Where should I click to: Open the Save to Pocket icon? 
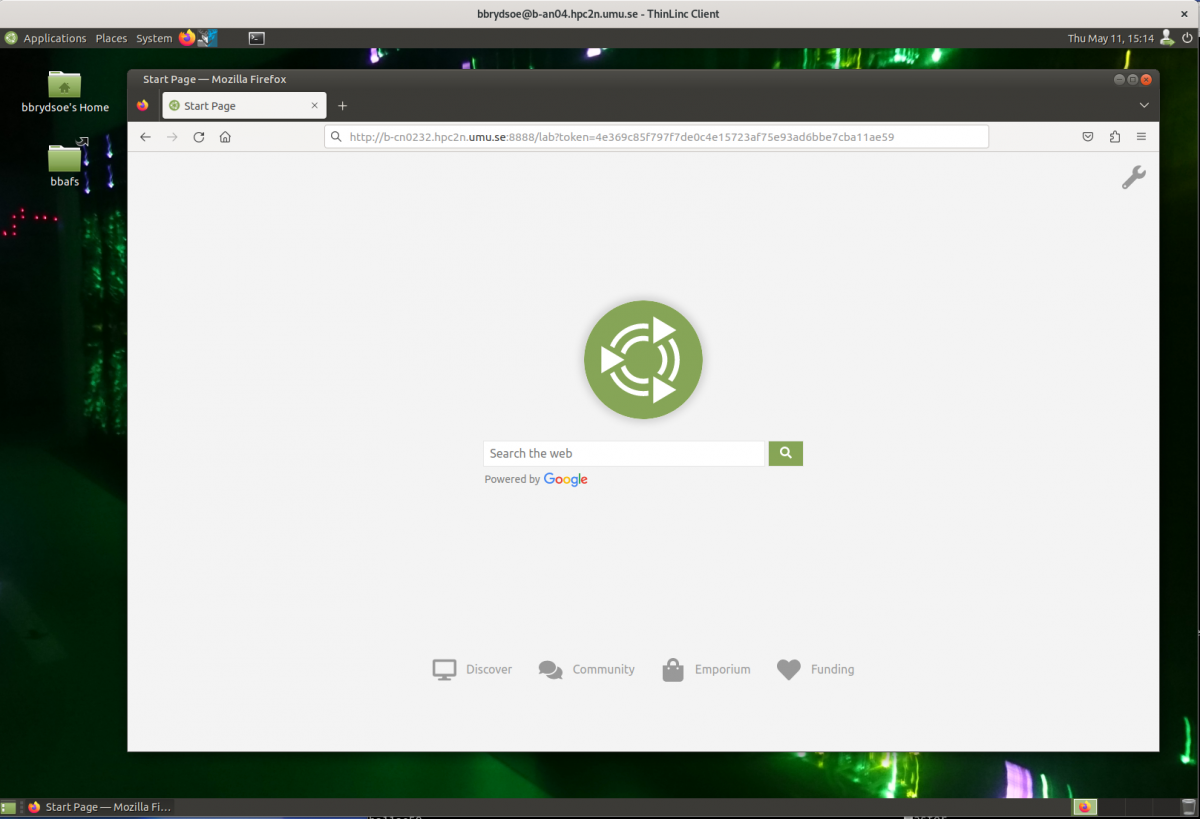[1088, 137]
